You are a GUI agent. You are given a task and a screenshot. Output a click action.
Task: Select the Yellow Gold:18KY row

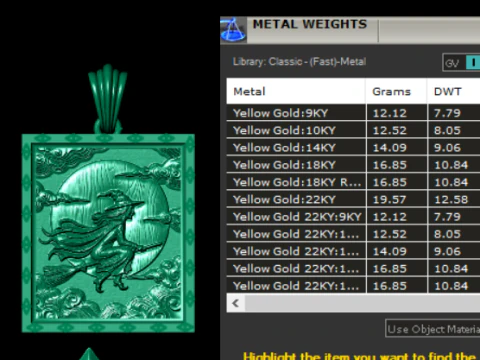pos(353,165)
